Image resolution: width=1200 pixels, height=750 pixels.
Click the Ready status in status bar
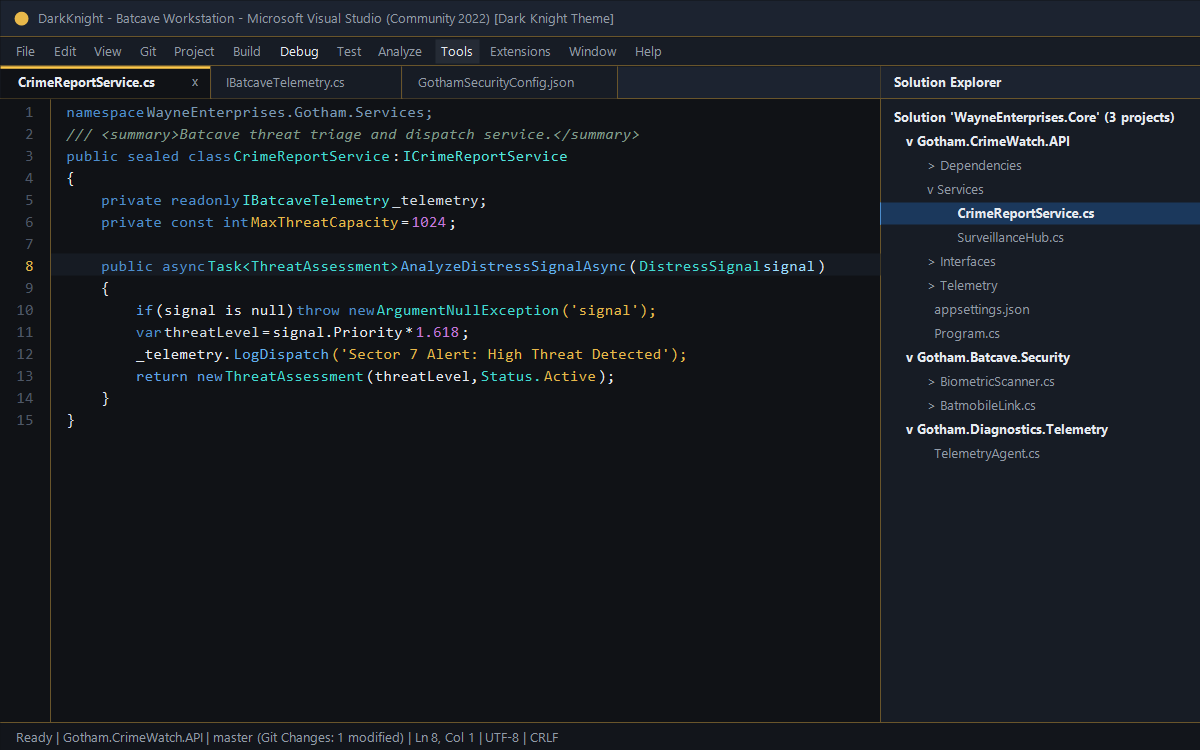(34, 737)
